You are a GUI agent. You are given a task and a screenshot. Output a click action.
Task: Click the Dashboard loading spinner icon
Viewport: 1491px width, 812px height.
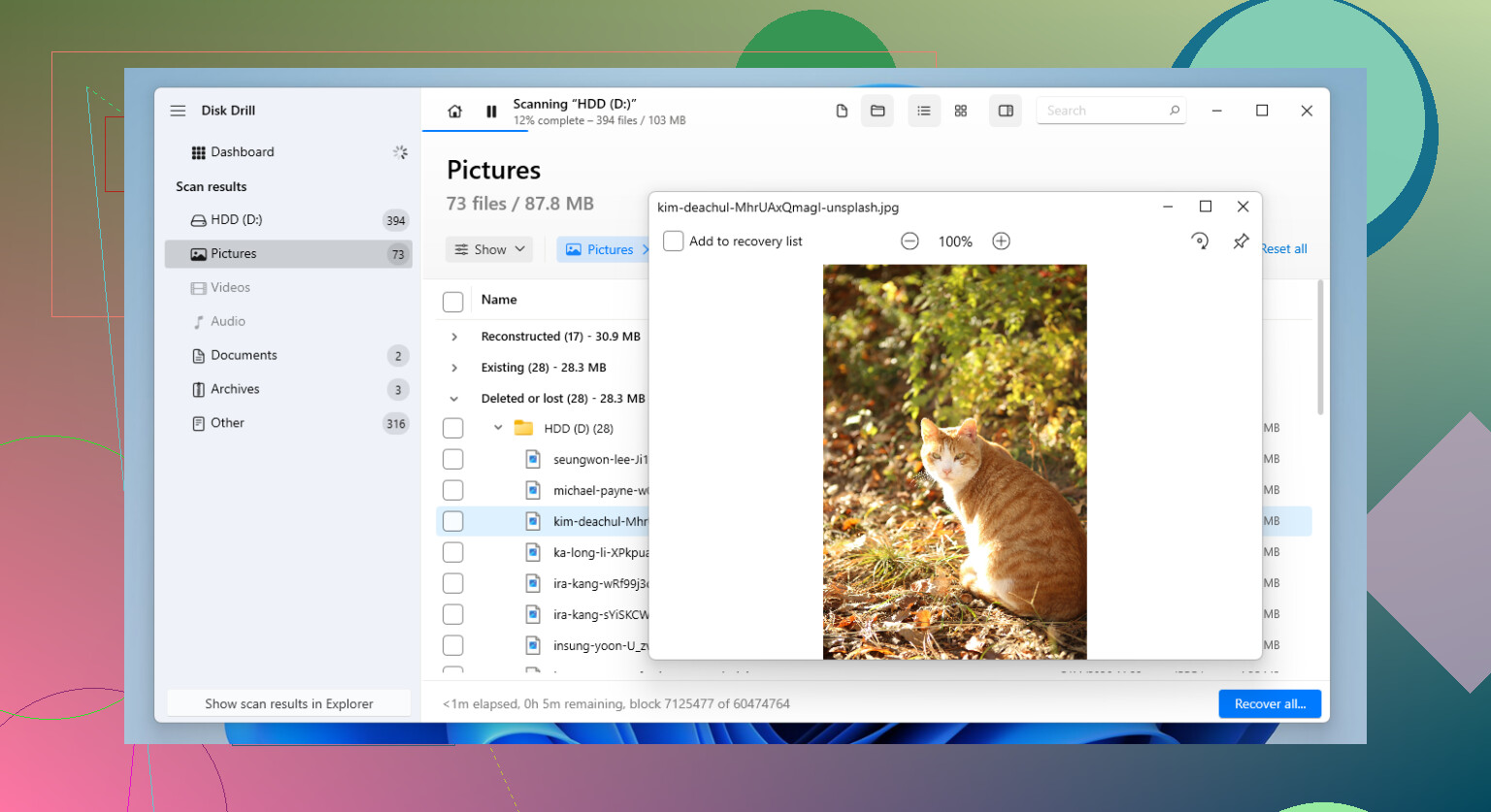coord(400,152)
